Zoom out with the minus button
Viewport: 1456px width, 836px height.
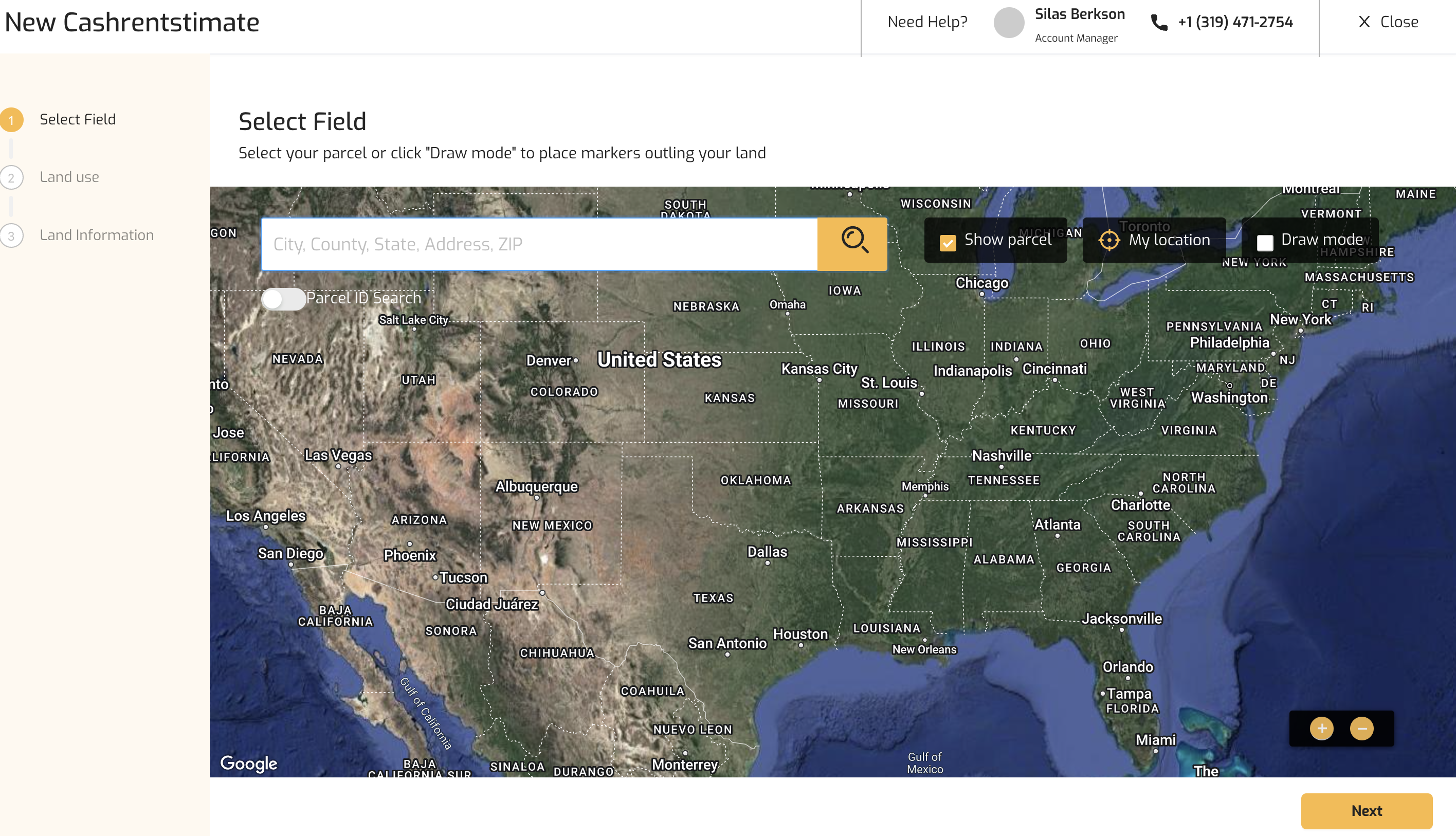click(1361, 728)
